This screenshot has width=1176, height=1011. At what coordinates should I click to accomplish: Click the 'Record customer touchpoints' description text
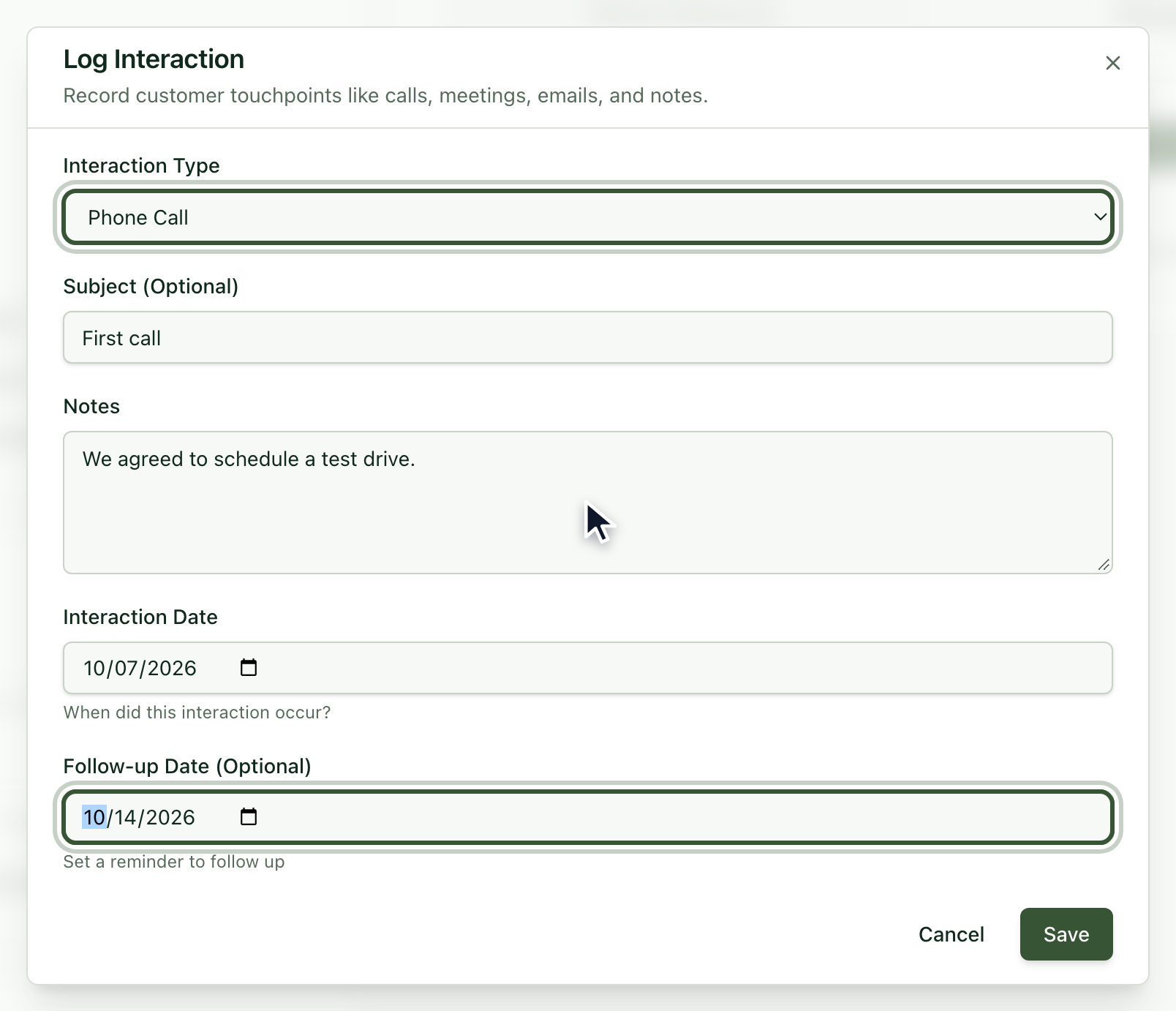[385, 96]
